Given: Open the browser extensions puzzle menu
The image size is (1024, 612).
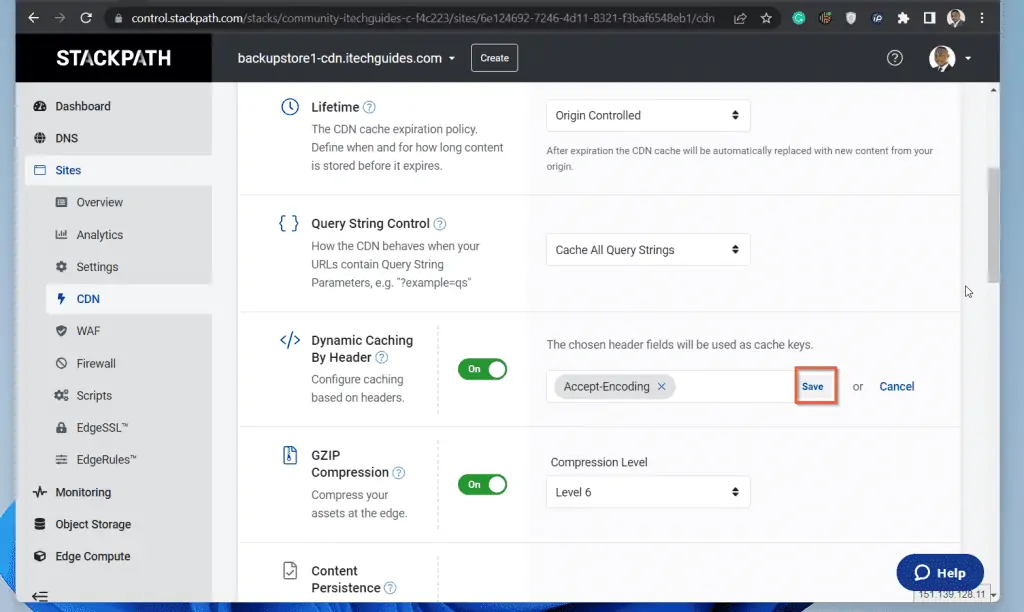Looking at the screenshot, I should coord(903,18).
